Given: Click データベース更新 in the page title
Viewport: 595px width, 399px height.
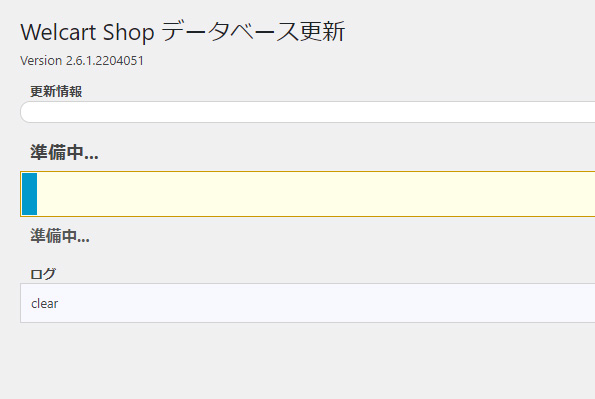Looking at the screenshot, I should click(x=253, y=31).
